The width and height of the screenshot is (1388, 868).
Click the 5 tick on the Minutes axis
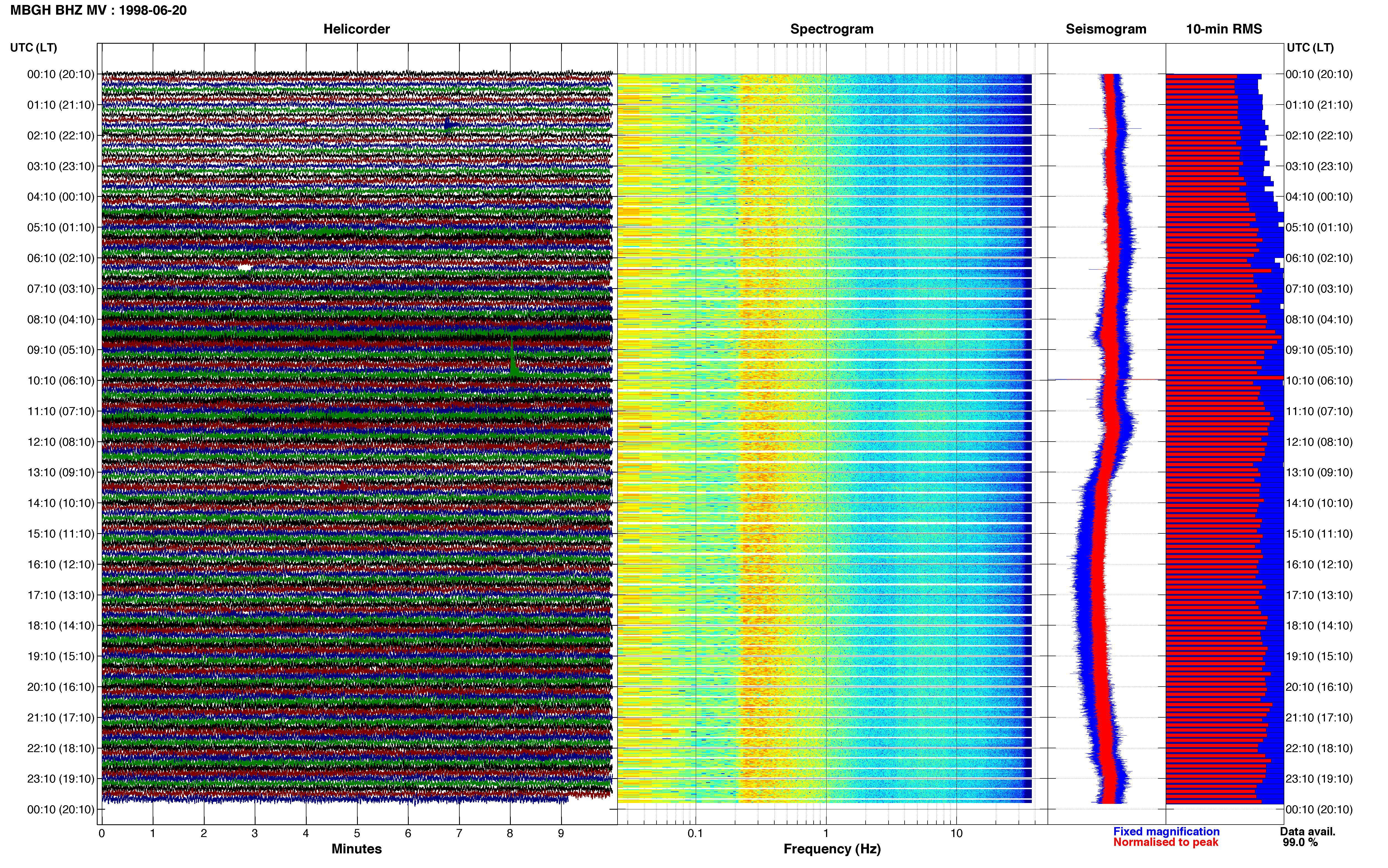(357, 833)
